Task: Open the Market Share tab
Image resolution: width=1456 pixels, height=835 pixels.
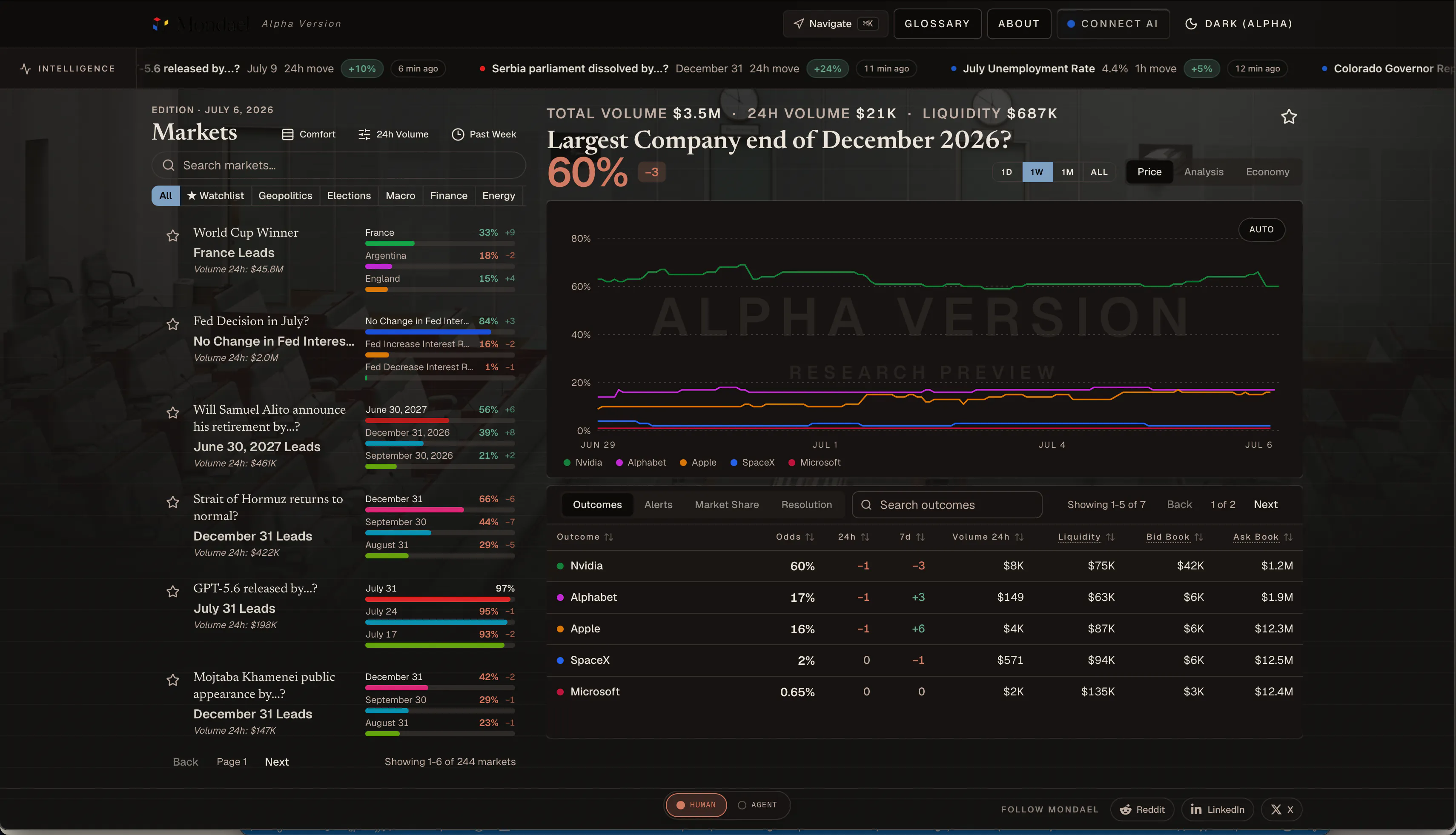Action: [726, 505]
